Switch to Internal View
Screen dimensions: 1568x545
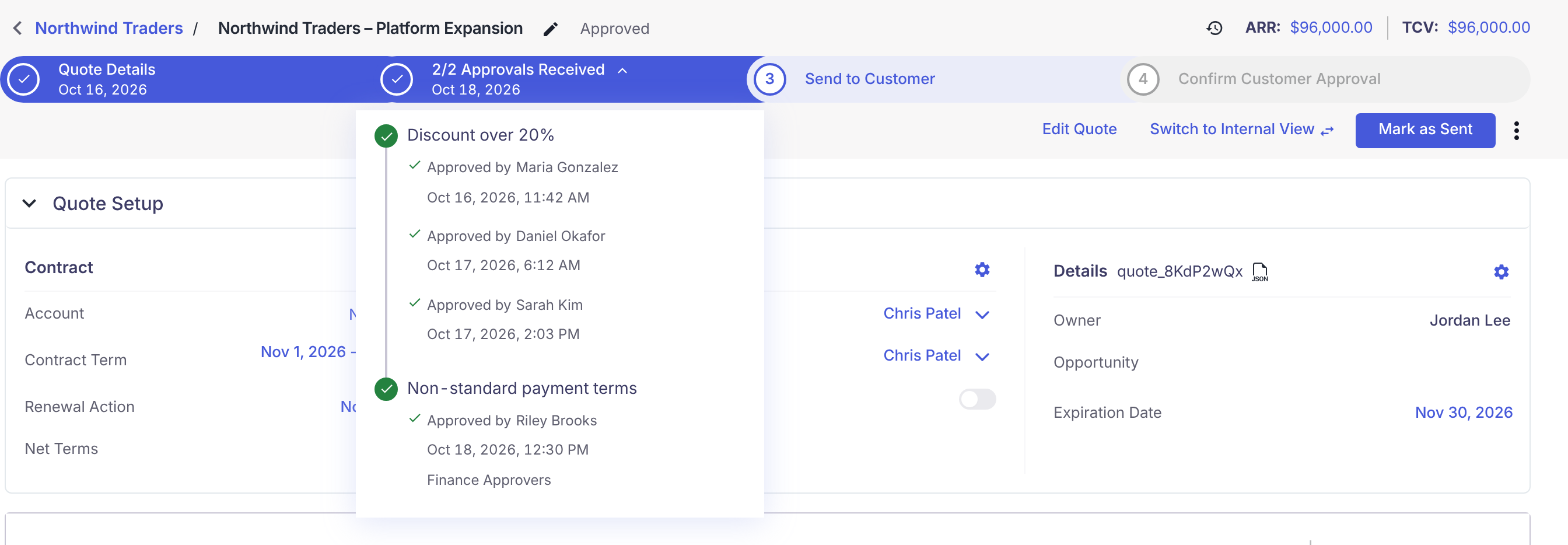tap(1241, 129)
